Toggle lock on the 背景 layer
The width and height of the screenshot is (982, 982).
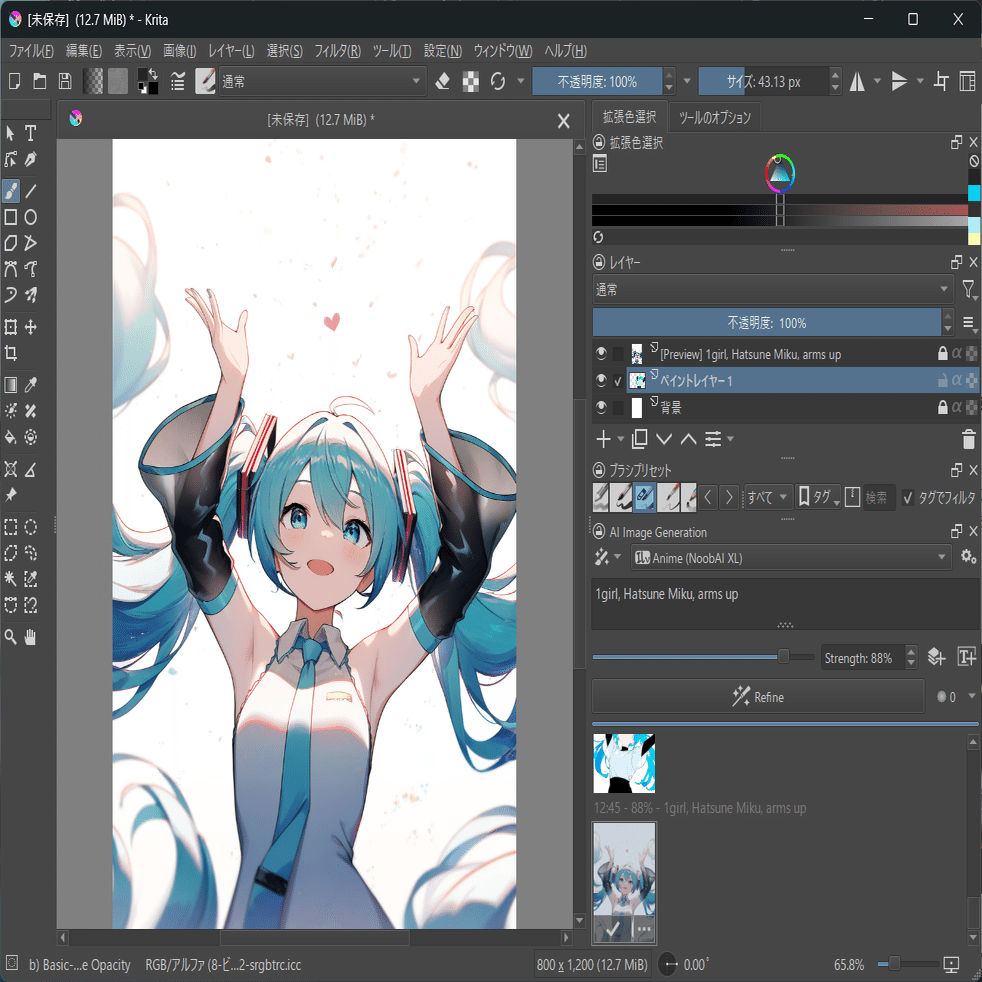pyautogui.click(x=942, y=408)
